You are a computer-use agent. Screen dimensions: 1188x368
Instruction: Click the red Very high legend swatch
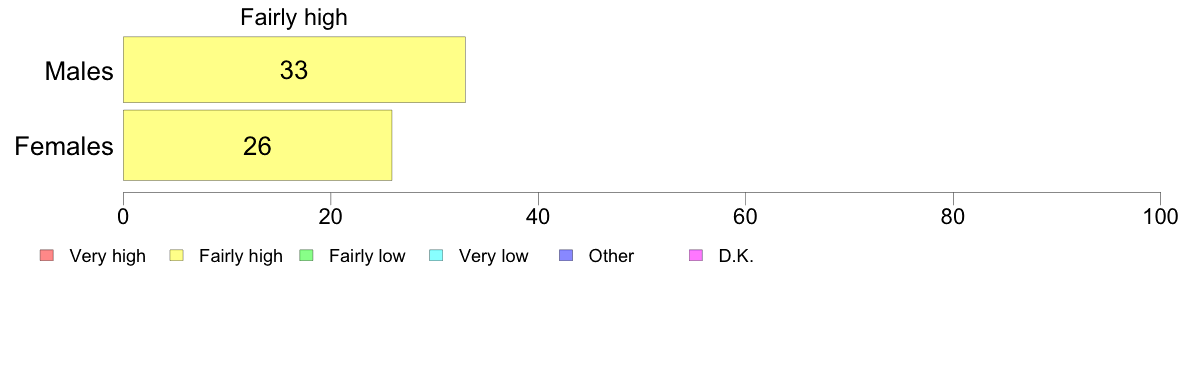pyautogui.click(x=45, y=256)
